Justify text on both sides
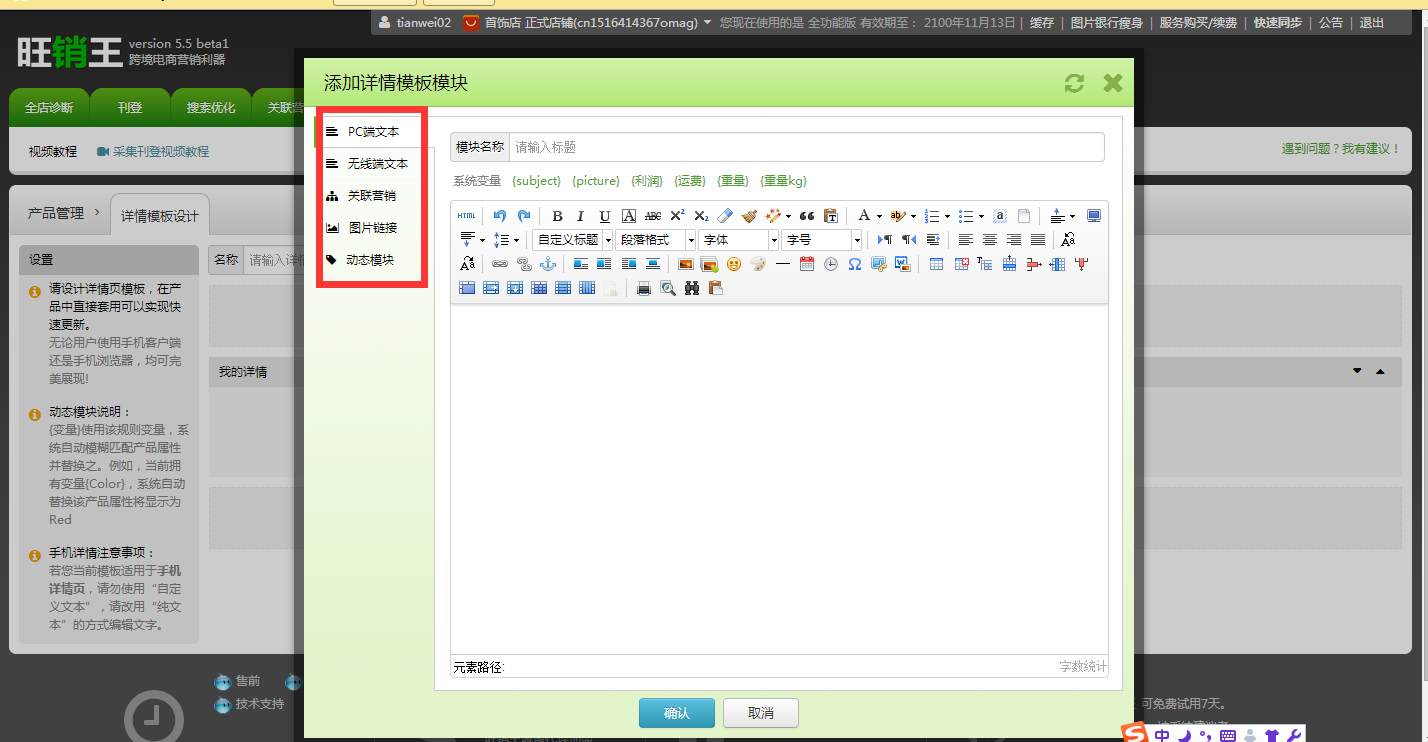The image size is (1428, 742). point(1038,240)
